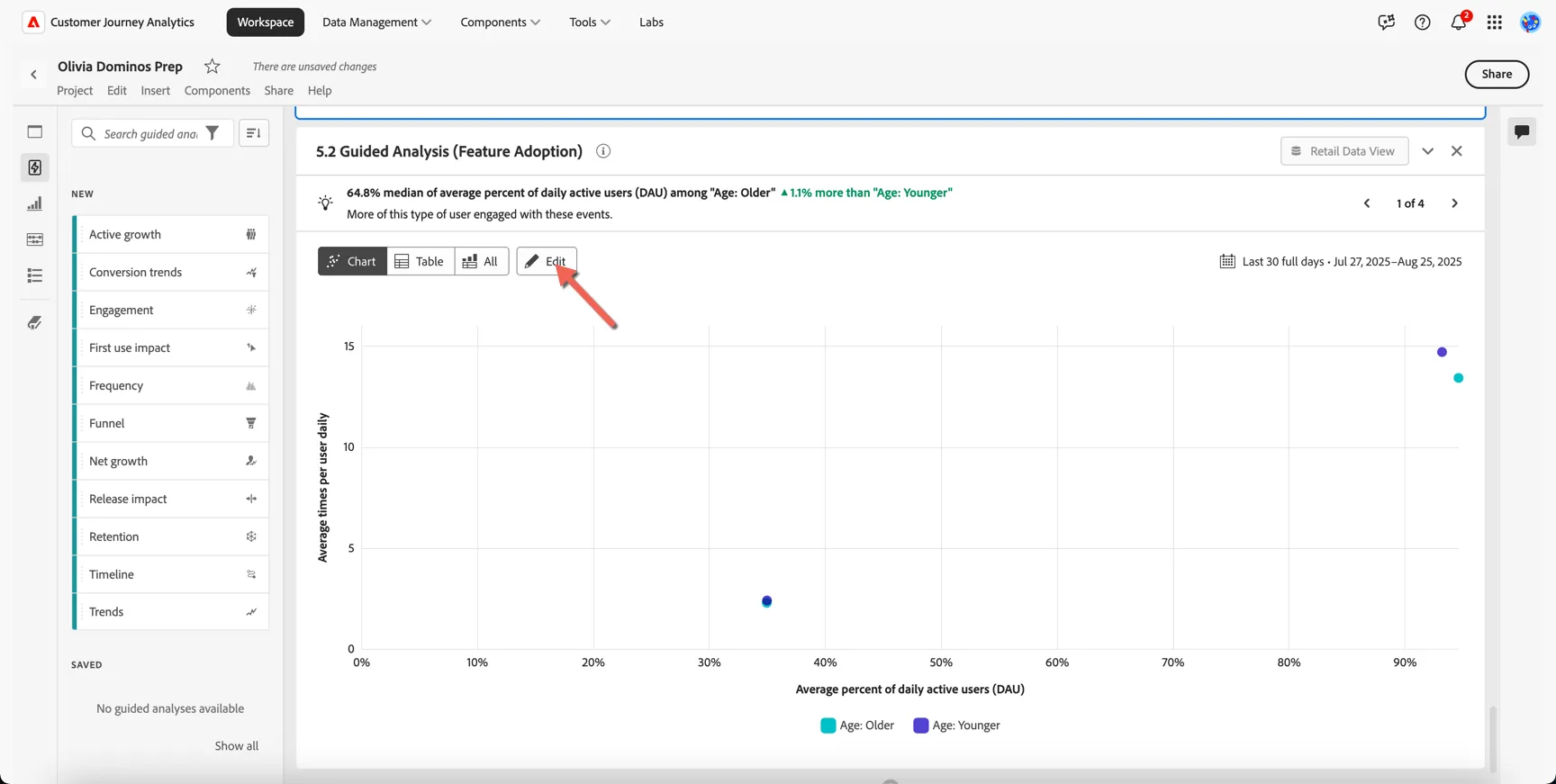Click the Share button at top right
The width and height of the screenshot is (1556, 784).
pyautogui.click(x=1497, y=74)
